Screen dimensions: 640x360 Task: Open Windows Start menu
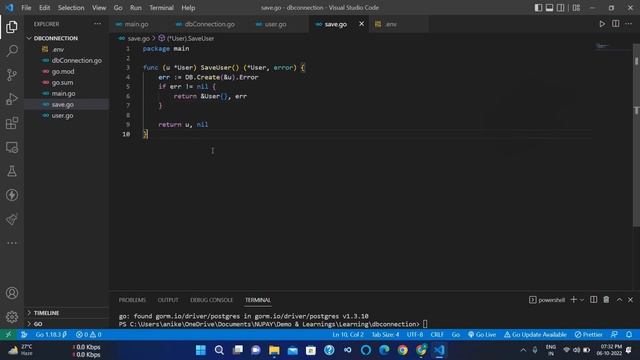(201, 350)
